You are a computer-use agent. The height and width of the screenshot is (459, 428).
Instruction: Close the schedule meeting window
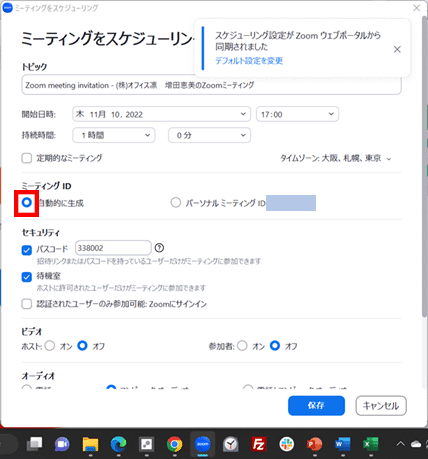pyautogui.click(x=417, y=8)
